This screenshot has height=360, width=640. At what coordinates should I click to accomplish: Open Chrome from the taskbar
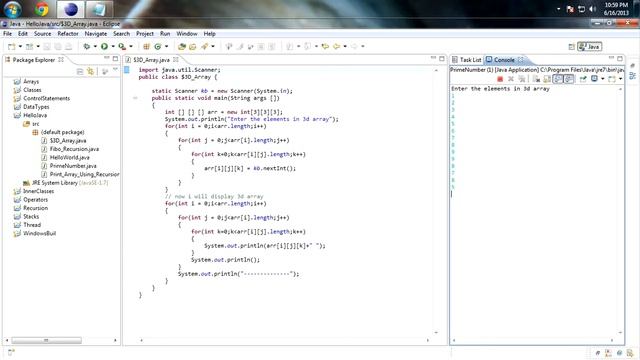42,9
